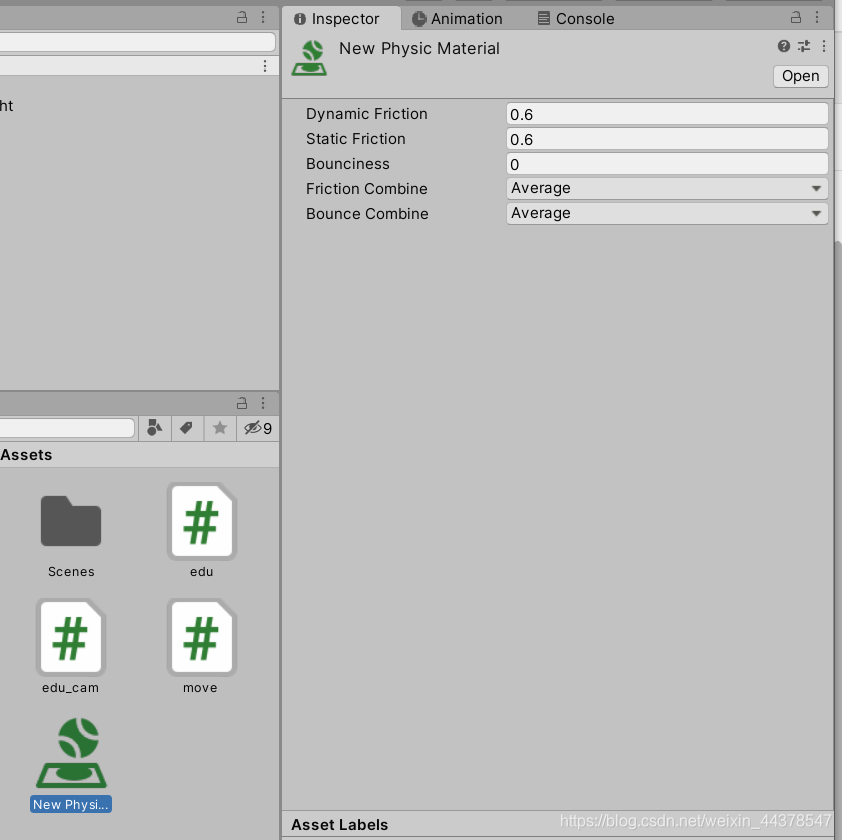Viewport: 842px width, 840px height.
Task: Open the scene row options dots in Hierarchy
Action: 265,66
